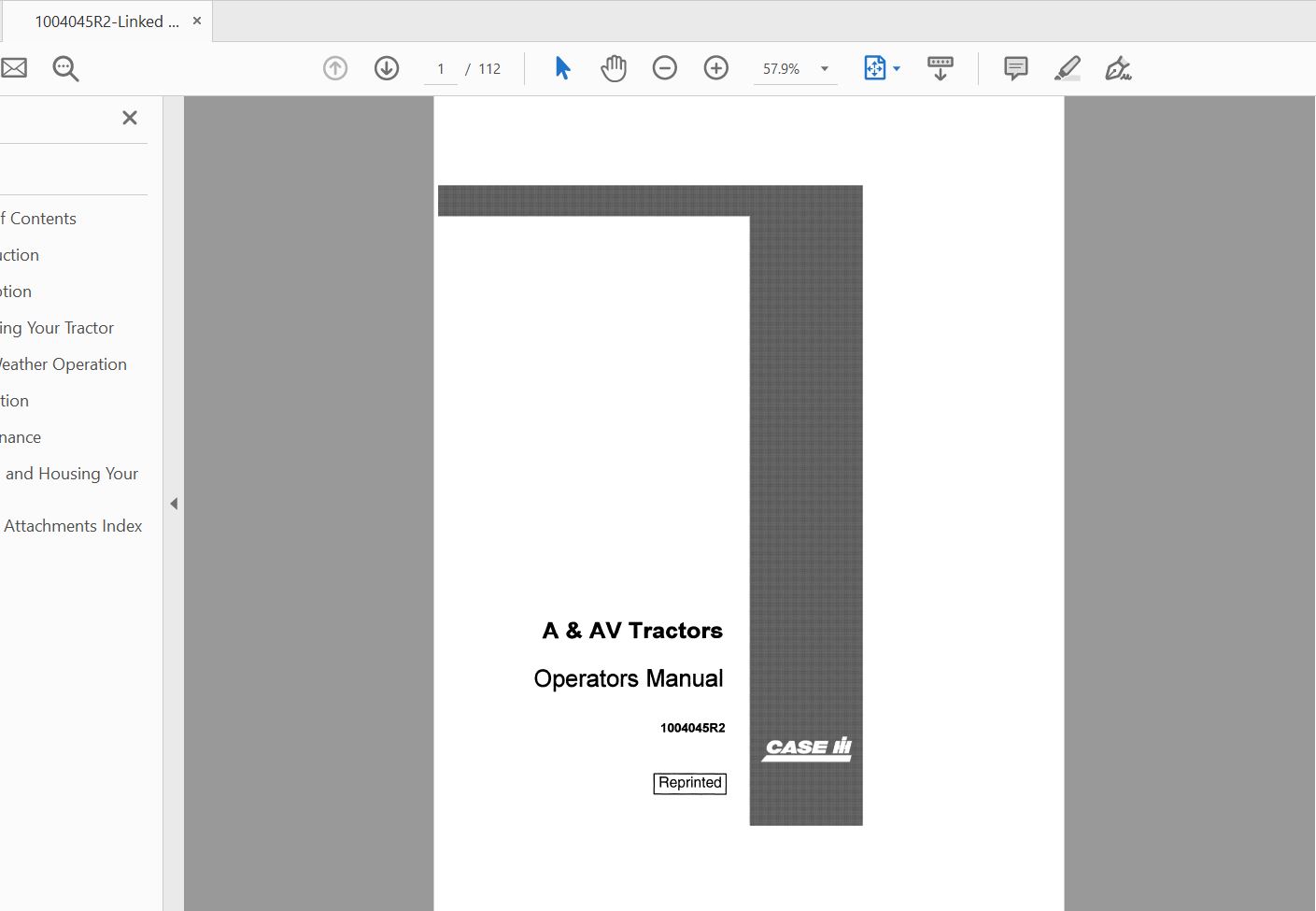The width and height of the screenshot is (1316, 911).
Task: Switch to the 1004045R2-Linked document tab
Action: [103, 20]
